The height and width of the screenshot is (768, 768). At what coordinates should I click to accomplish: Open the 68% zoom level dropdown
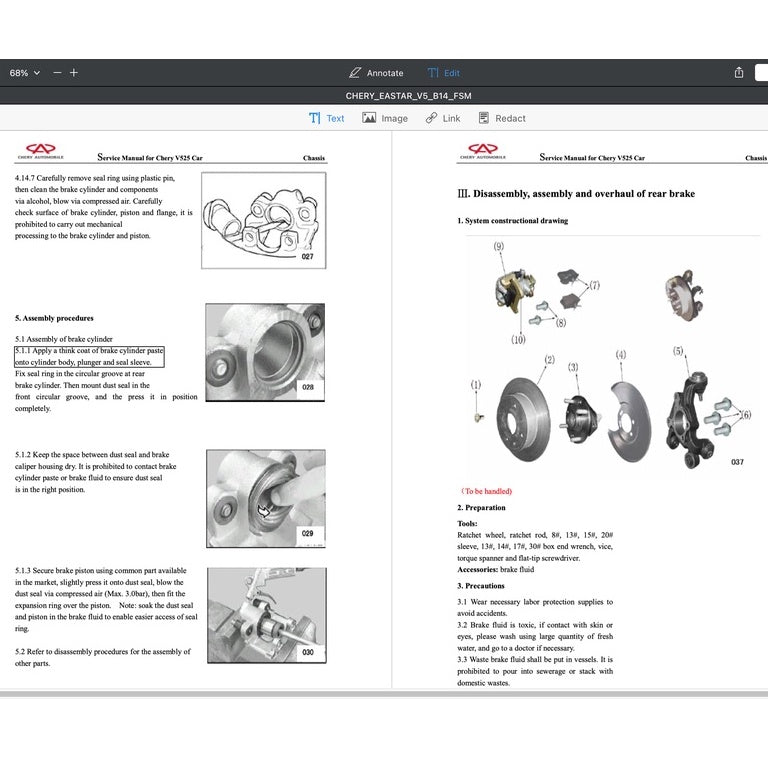24,73
